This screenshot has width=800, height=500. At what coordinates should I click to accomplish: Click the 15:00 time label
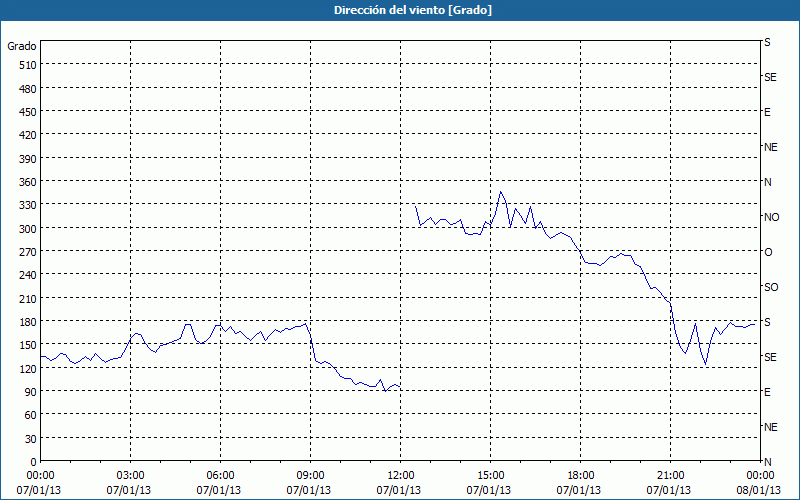[490, 476]
